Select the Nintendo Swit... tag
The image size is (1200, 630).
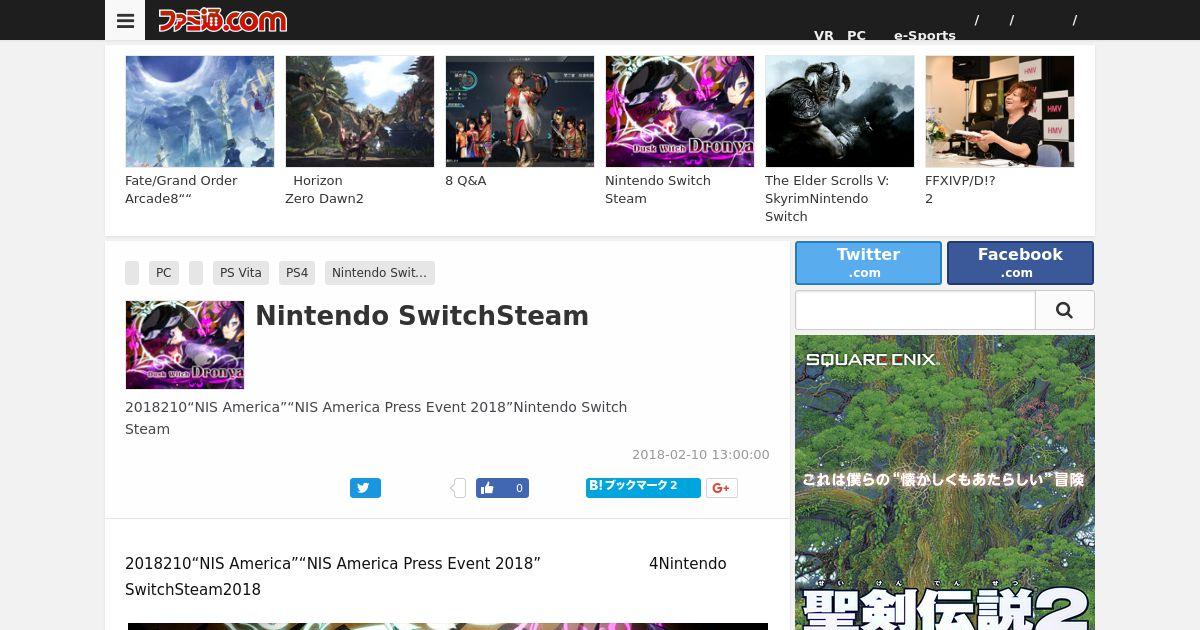pyautogui.click(x=380, y=273)
